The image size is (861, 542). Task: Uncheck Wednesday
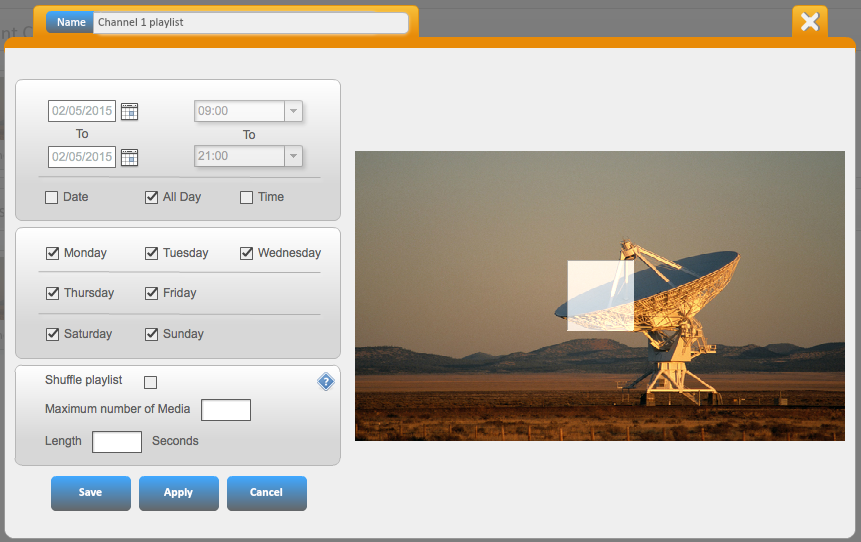[x=247, y=253]
